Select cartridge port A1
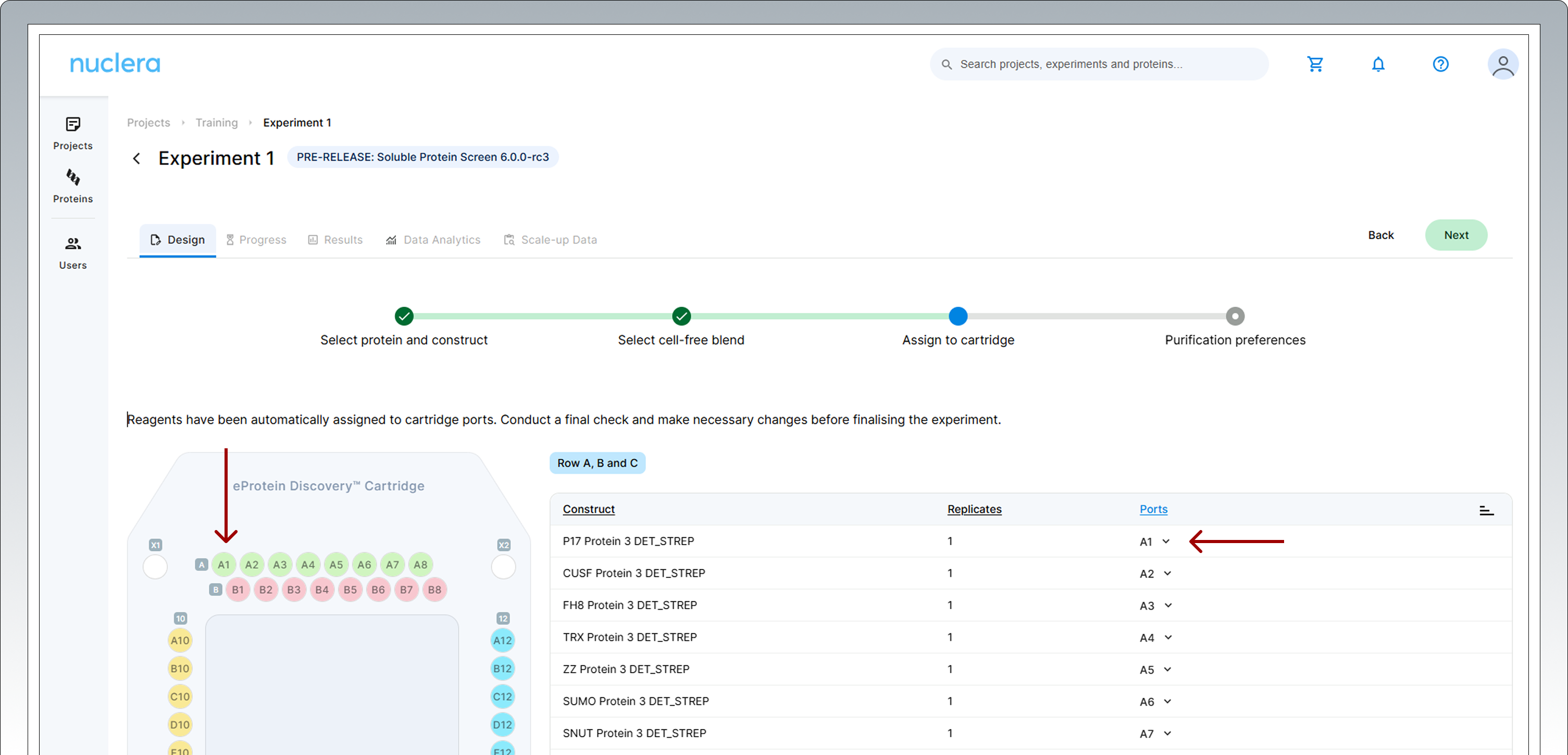 pyautogui.click(x=223, y=564)
